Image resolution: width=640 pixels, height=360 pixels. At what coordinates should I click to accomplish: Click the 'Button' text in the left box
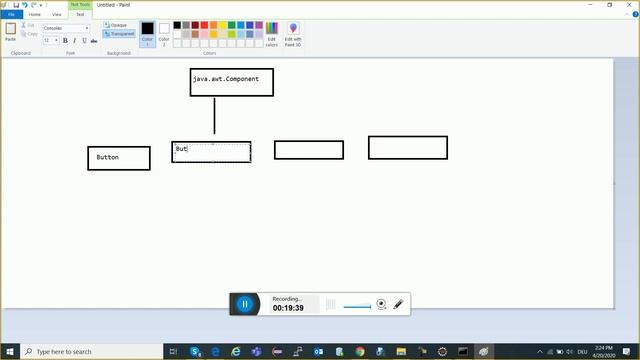pos(108,157)
